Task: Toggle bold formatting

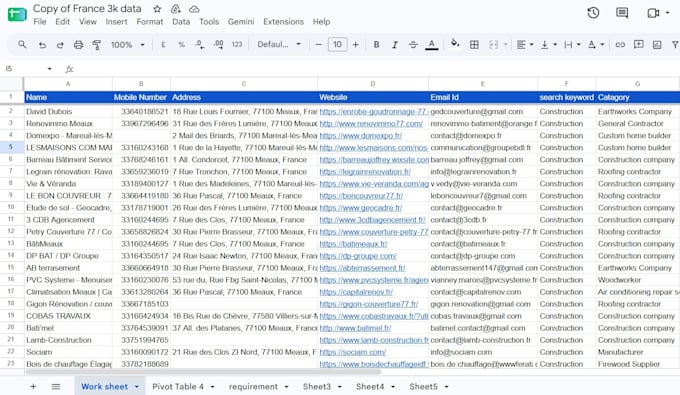Action: coord(376,45)
